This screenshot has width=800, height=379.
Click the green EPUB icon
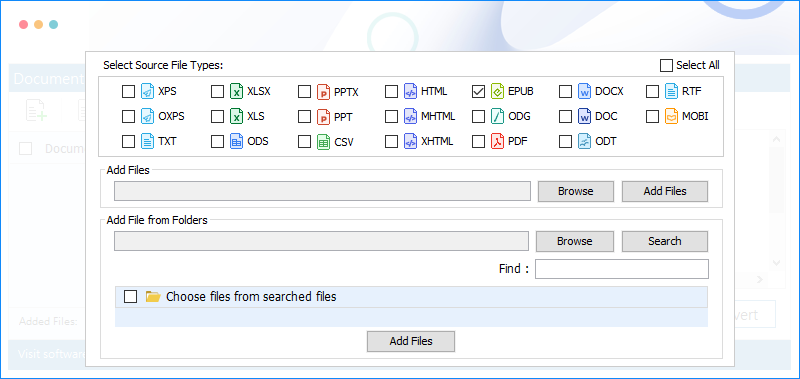[497, 92]
